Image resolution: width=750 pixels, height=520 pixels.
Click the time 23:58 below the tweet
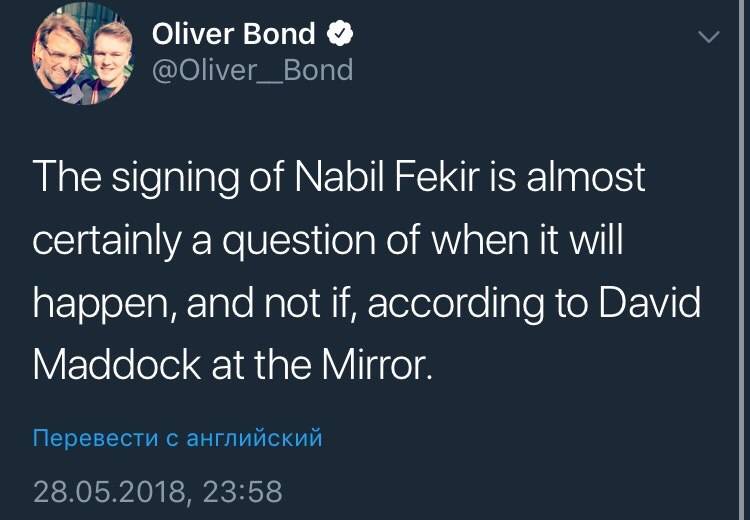pos(242,491)
